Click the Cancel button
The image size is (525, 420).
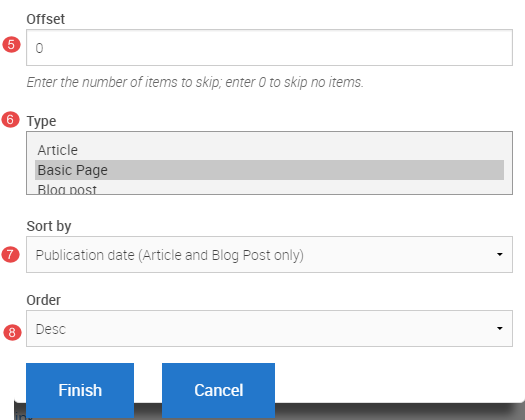pos(218,390)
